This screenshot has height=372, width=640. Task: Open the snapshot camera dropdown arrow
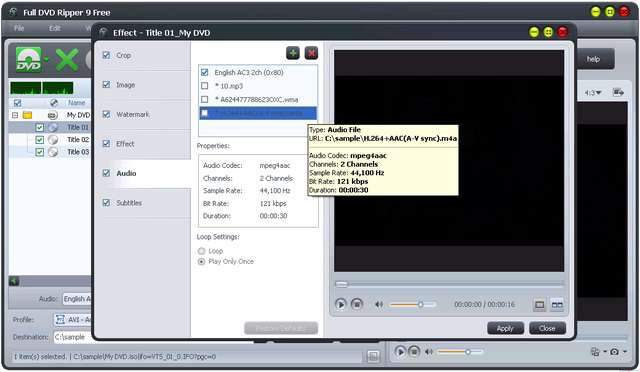click(x=625, y=352)
